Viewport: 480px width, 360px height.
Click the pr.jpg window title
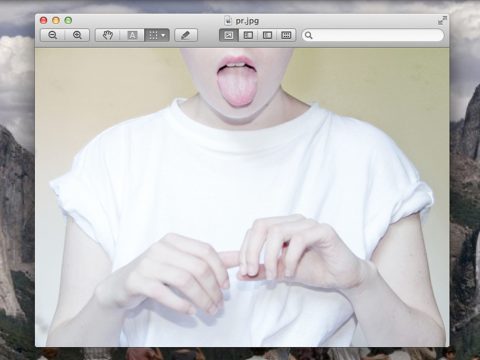pos(247,21)
